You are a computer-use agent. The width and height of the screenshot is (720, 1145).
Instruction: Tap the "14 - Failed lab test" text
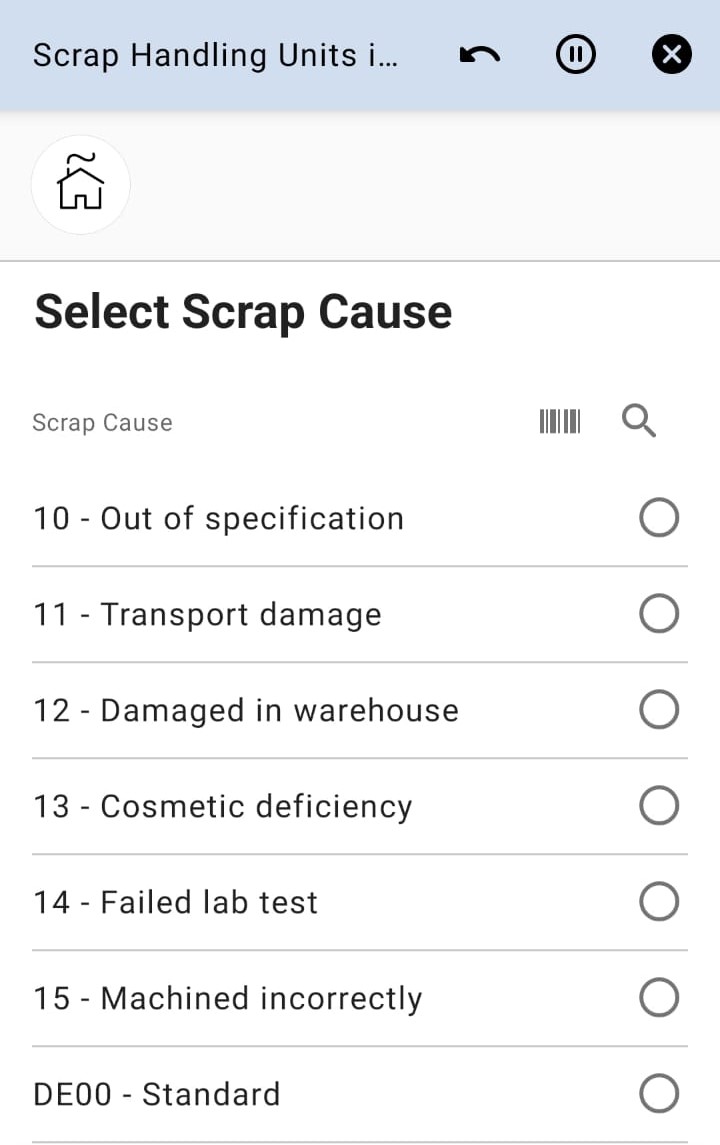tap(175, 902)
